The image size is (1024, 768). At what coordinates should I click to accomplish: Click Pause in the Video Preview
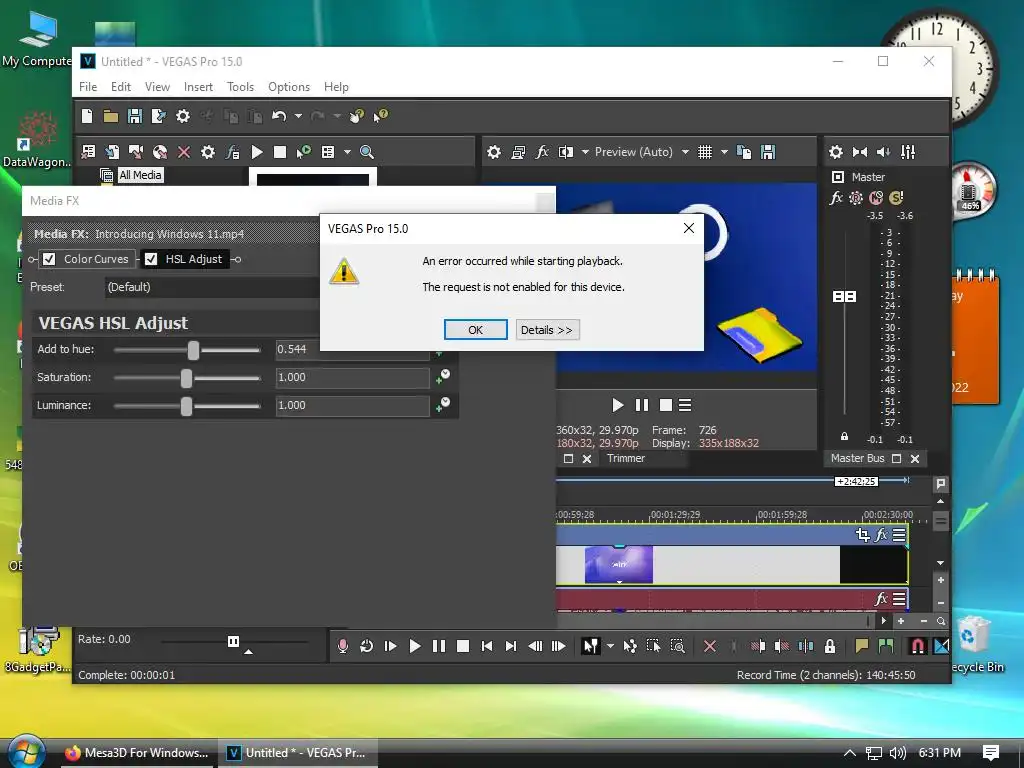click(642, 406)
